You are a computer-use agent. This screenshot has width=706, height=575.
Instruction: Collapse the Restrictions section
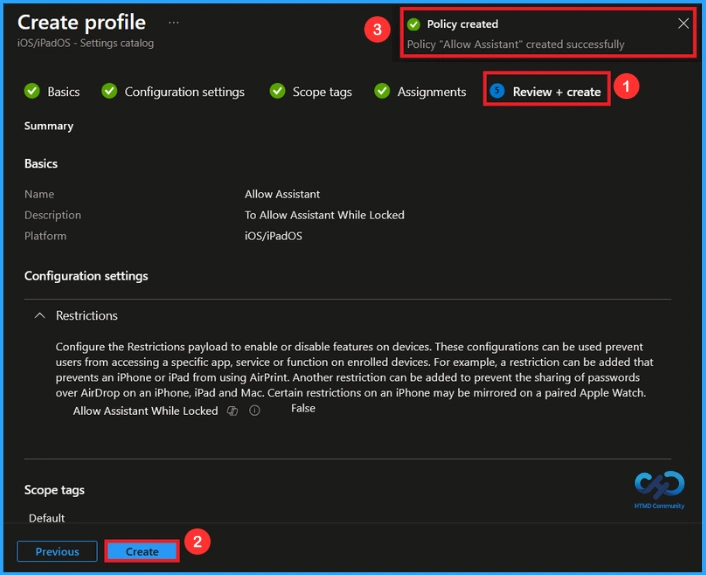pos(40,316)
